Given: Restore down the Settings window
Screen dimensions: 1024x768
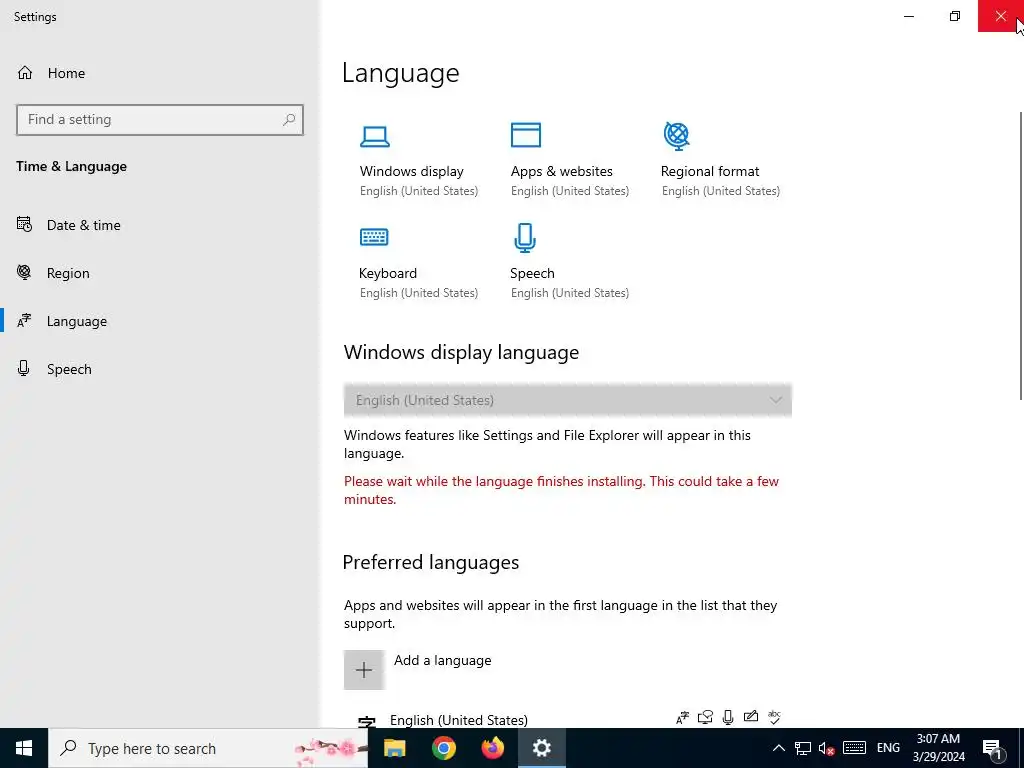Looking at the screenshot, I should 955,16.
